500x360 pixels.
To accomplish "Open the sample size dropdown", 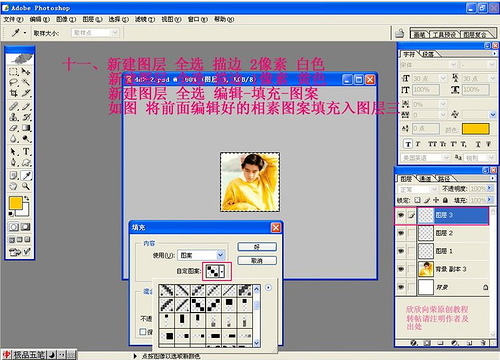I will point(95,33).
